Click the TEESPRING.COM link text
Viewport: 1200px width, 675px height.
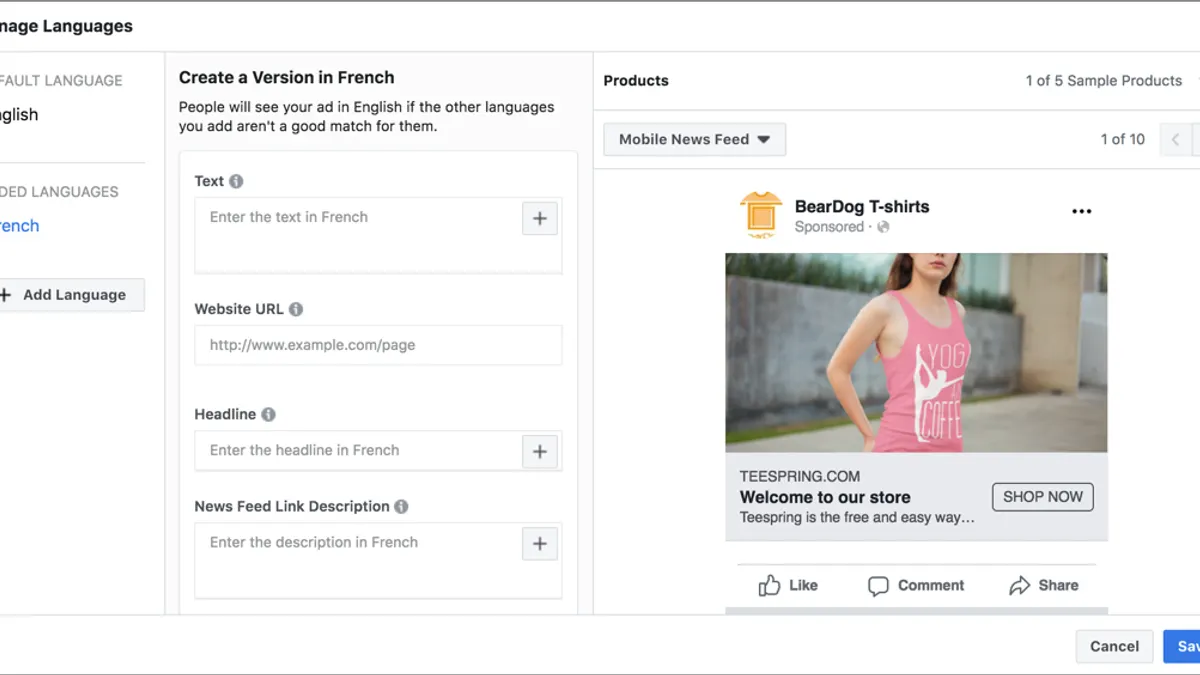click(x=800, y=476)
